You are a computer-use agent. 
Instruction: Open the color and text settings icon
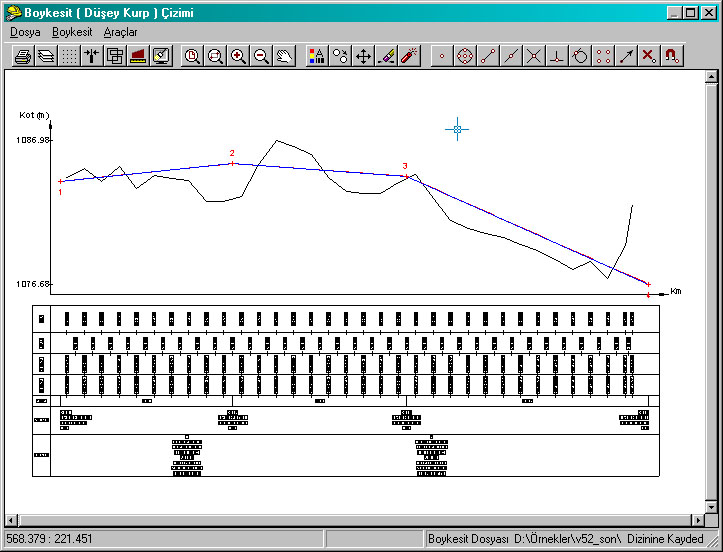[316, 56]
